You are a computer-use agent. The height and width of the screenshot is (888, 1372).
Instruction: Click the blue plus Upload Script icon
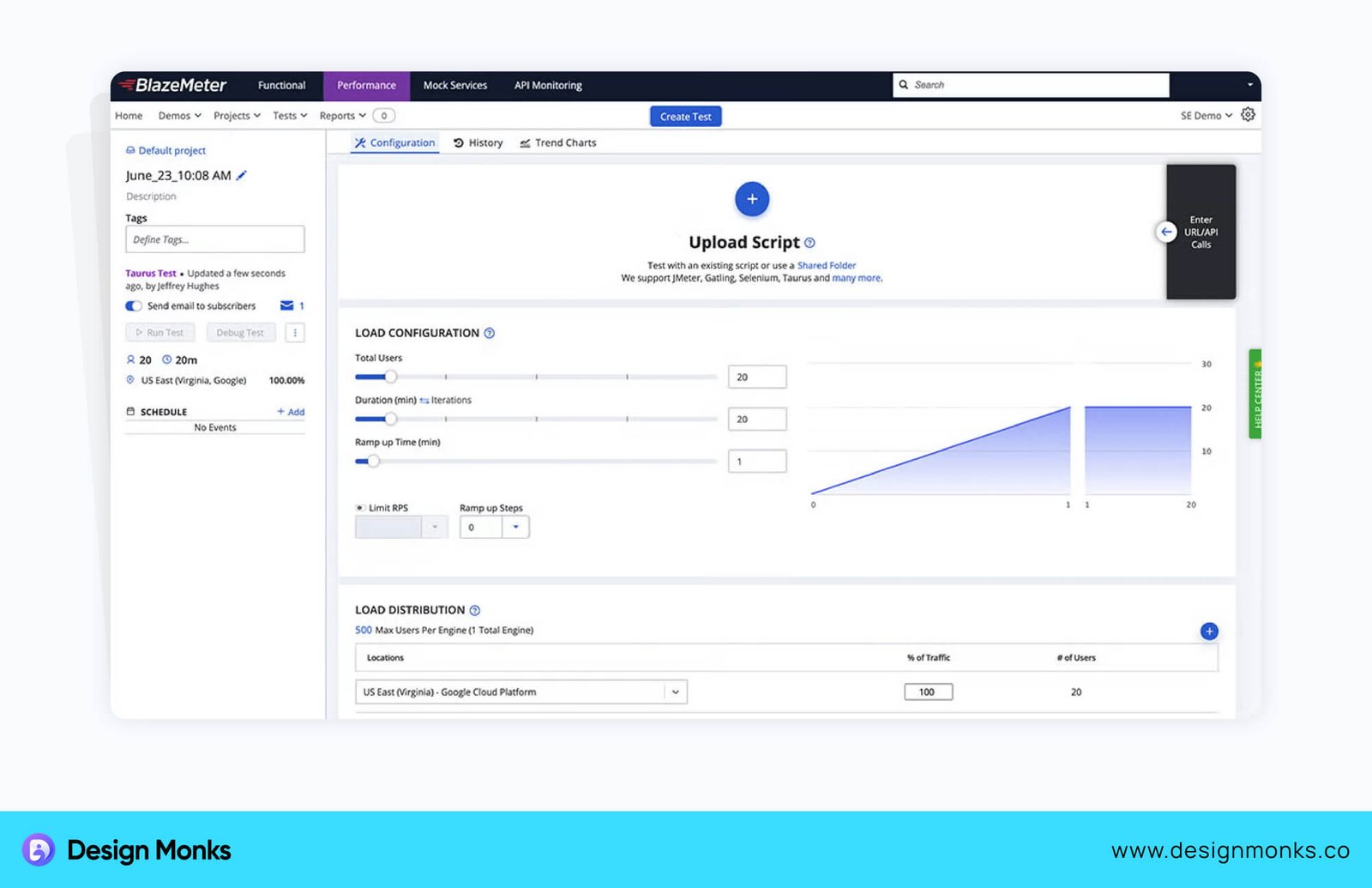click(752, 199)
